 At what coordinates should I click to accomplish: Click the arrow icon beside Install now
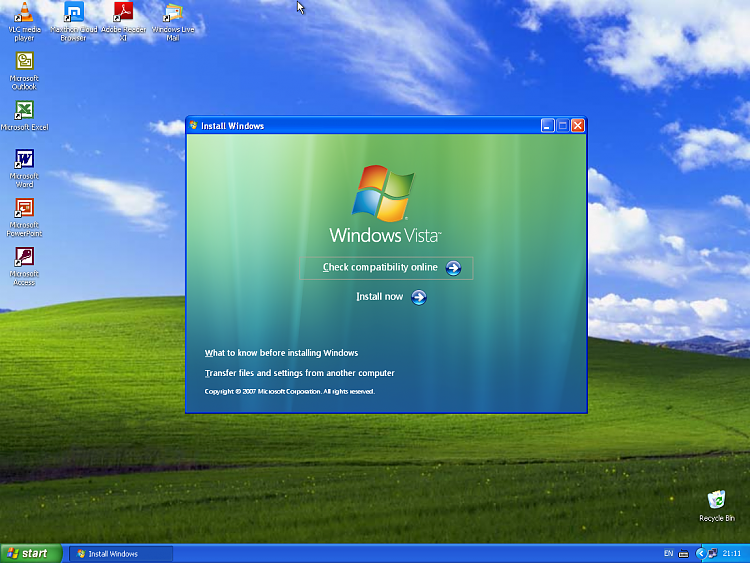tap(419, 297)
